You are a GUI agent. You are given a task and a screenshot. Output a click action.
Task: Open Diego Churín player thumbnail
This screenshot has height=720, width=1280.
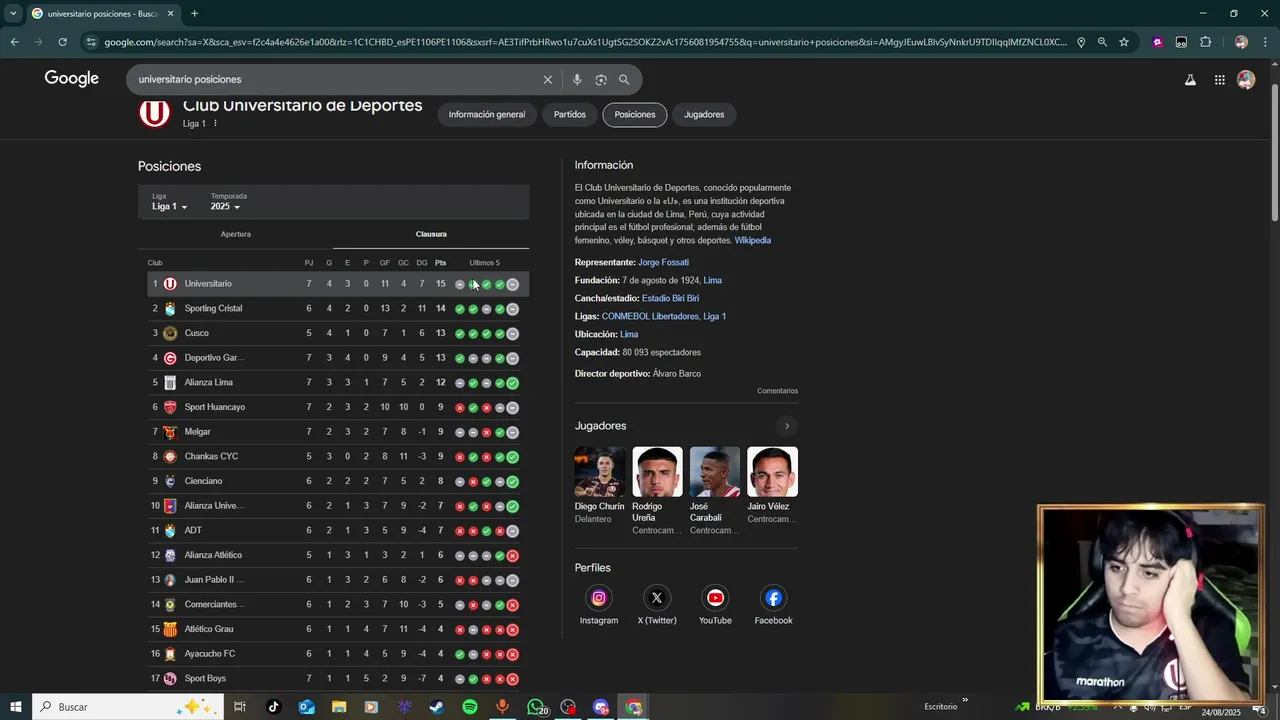pyautogui.click(x=600, y=472)
